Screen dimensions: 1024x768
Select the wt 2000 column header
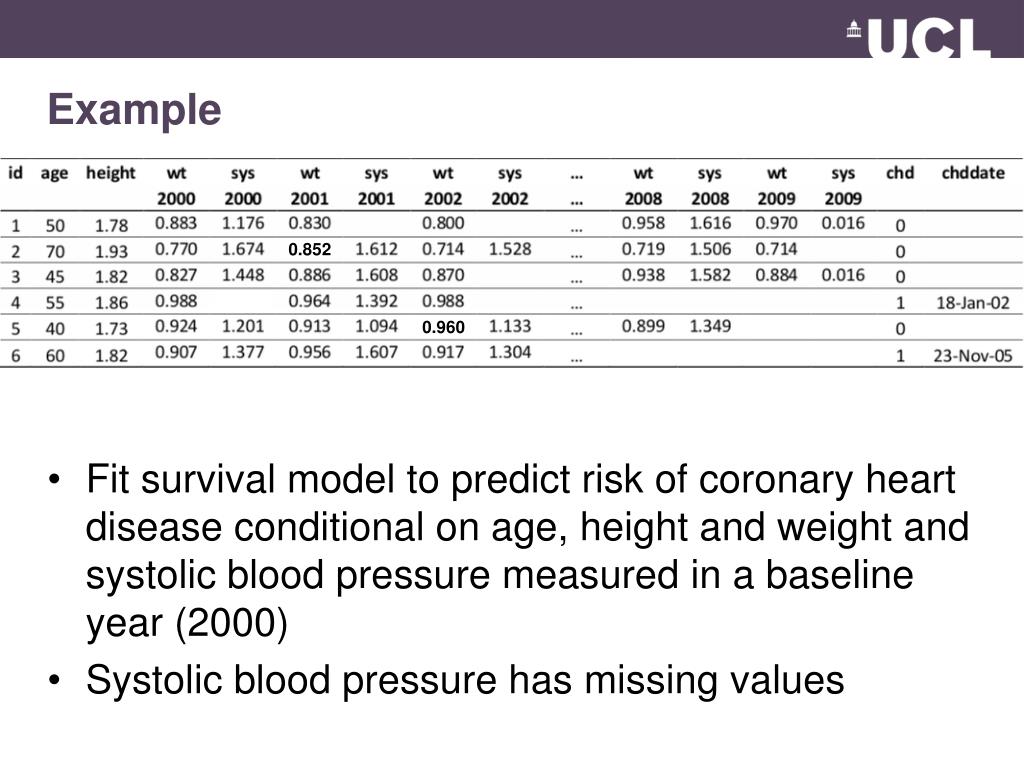pos(176,185)
